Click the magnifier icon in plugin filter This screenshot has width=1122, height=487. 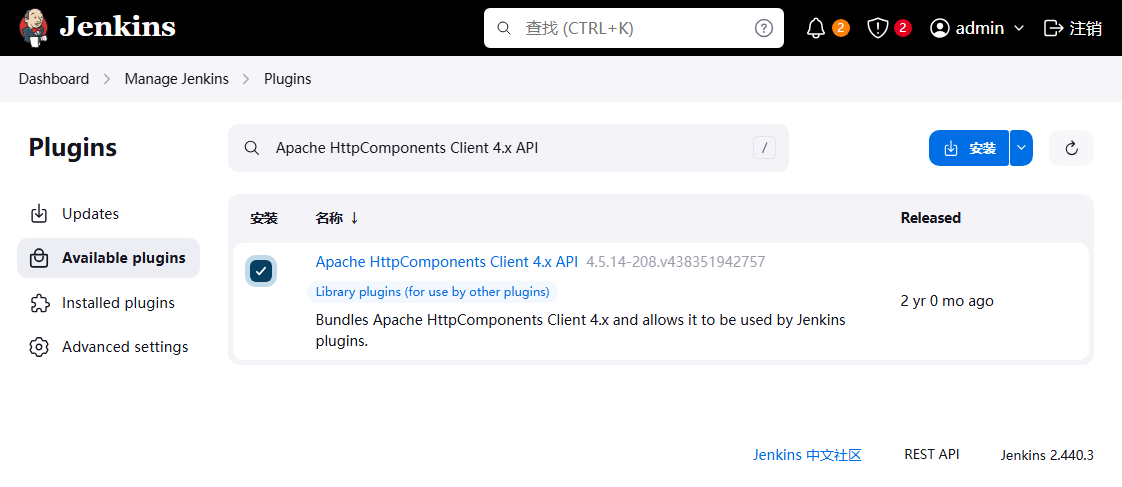coord(252,148)
